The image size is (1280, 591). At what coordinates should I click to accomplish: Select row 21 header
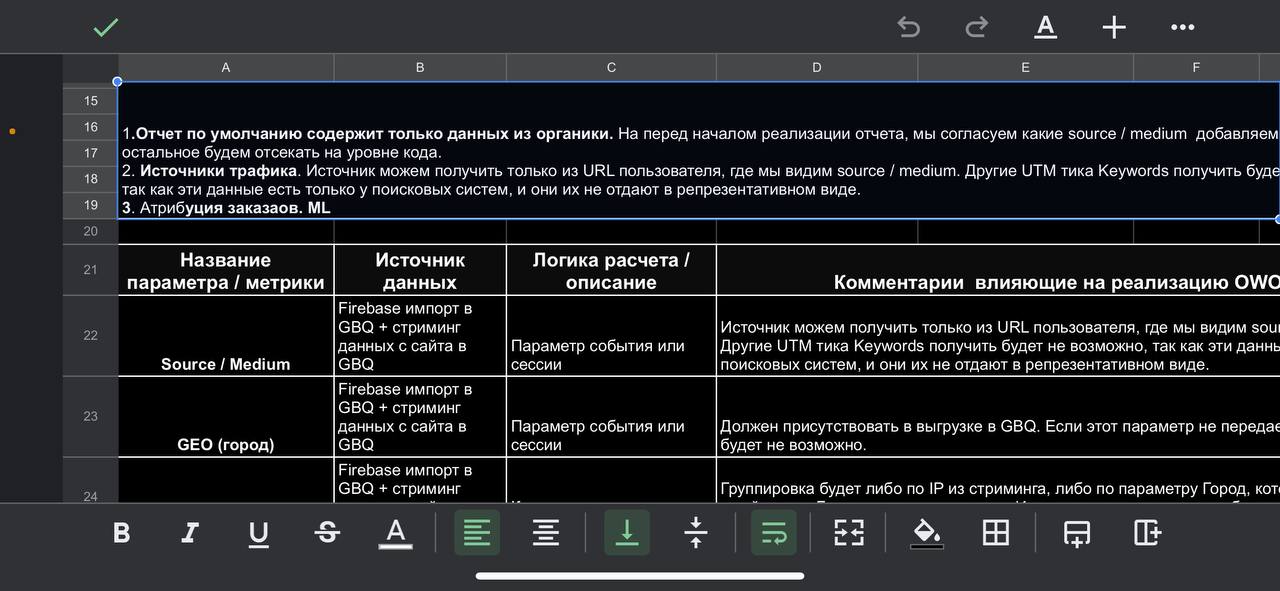point(90,270)
